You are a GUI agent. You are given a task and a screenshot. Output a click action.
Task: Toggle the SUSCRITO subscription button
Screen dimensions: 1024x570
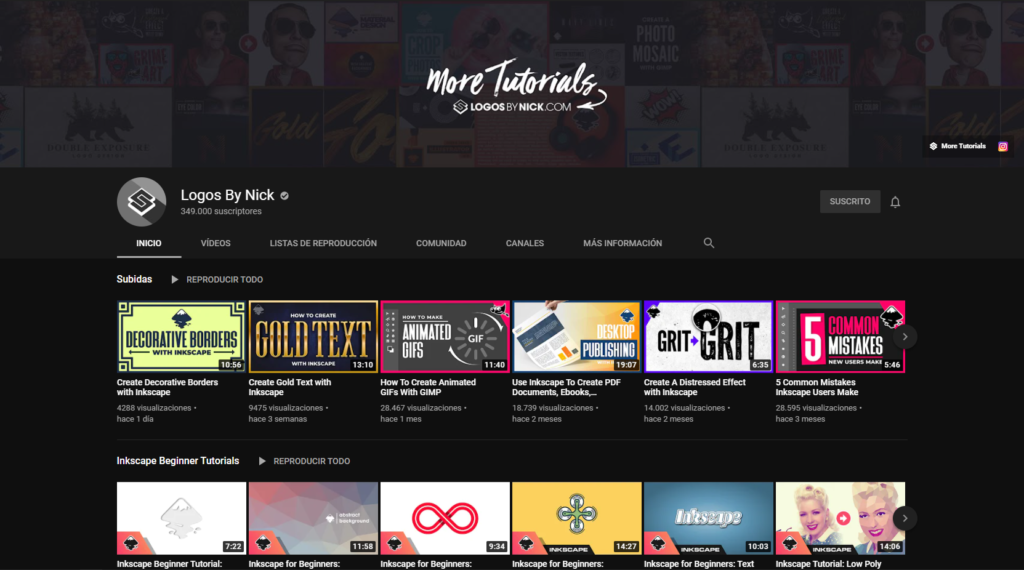pos(850,202)
